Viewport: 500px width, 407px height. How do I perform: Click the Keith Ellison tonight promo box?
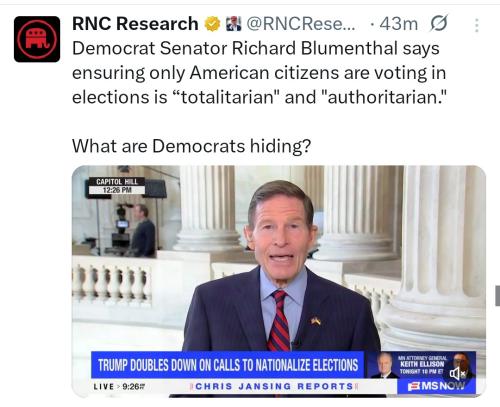point(422,365)
